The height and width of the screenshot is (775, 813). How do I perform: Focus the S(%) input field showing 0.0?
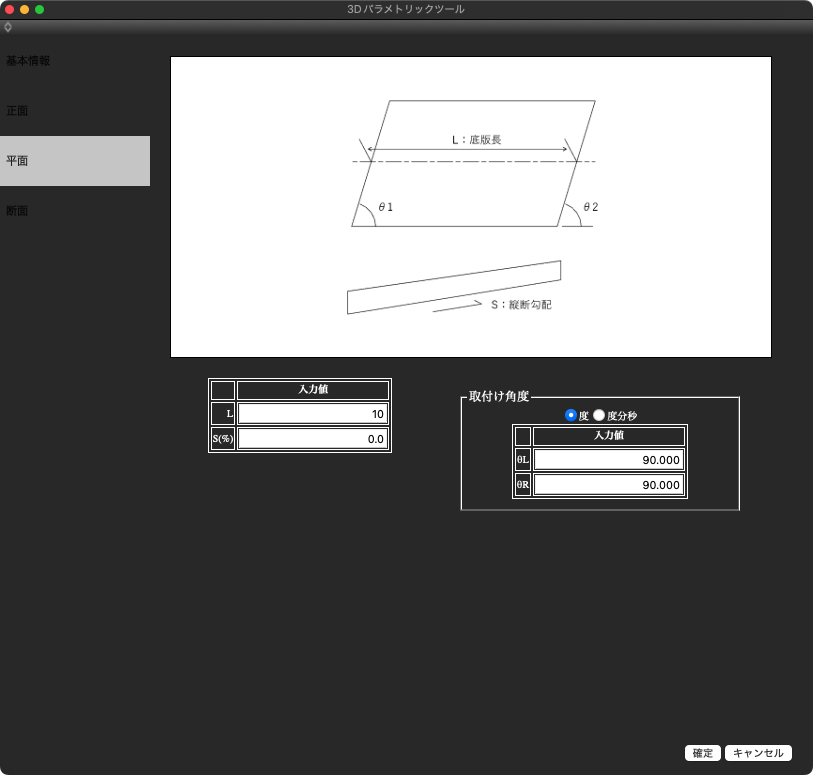pyautogui.click(x=312, y=438)
